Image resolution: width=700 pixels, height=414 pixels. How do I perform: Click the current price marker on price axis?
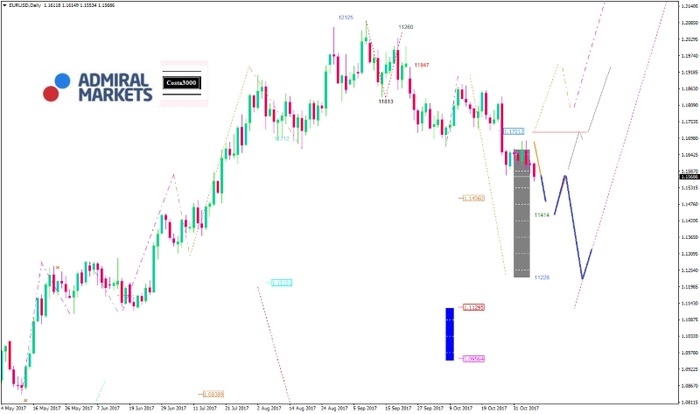pos(689,177)
